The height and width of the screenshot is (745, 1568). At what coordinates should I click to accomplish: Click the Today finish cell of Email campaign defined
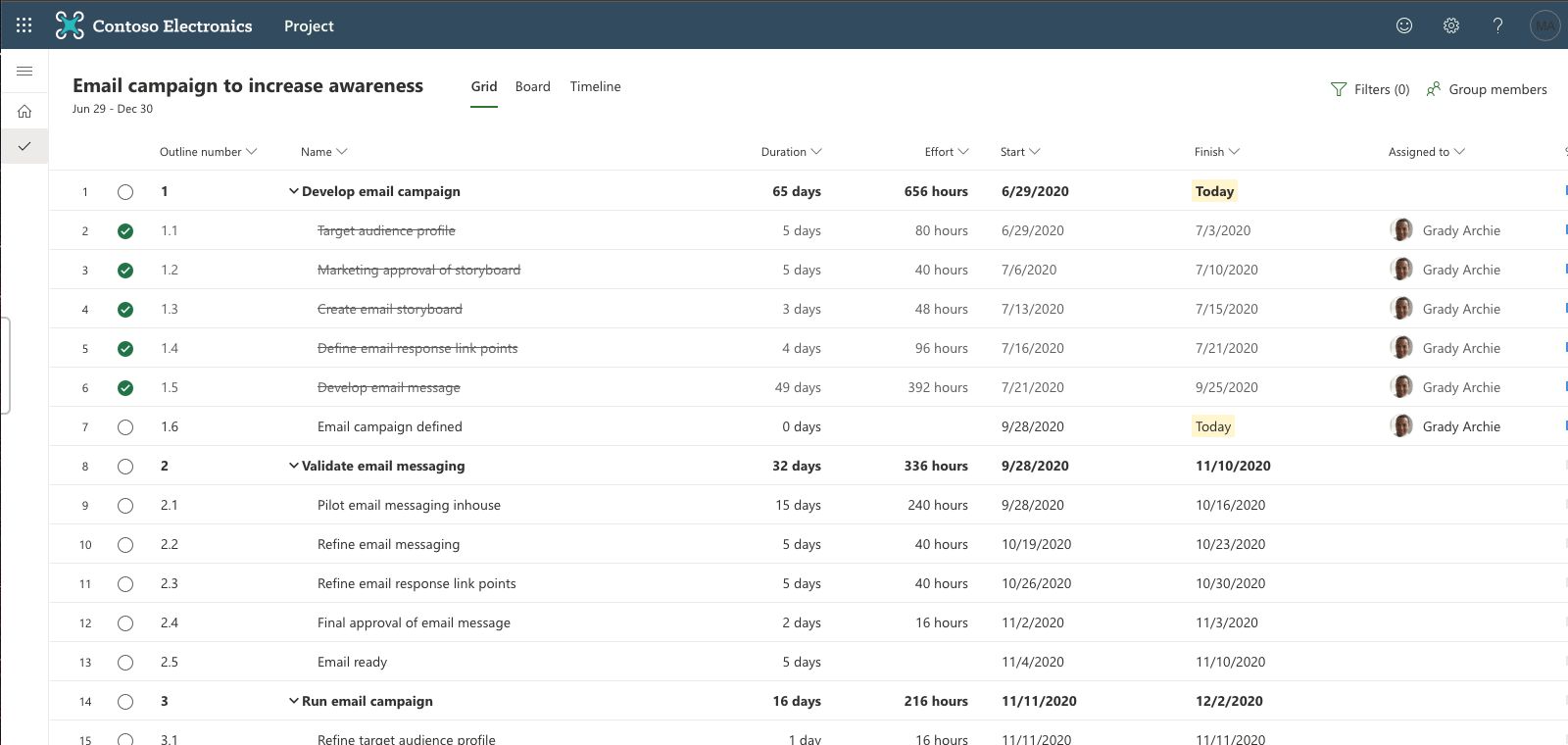click(1213, 426)
